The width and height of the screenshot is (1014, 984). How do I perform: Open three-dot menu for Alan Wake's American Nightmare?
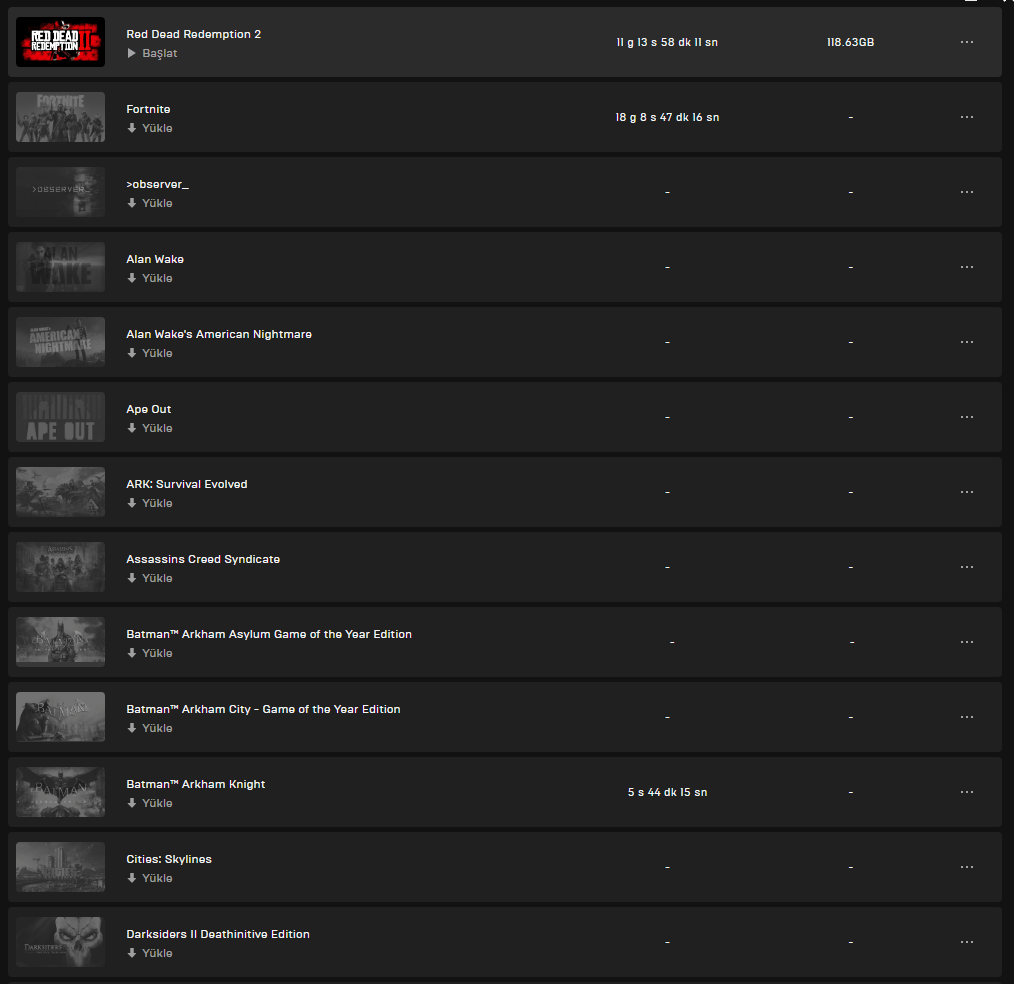tap(967, 342)
